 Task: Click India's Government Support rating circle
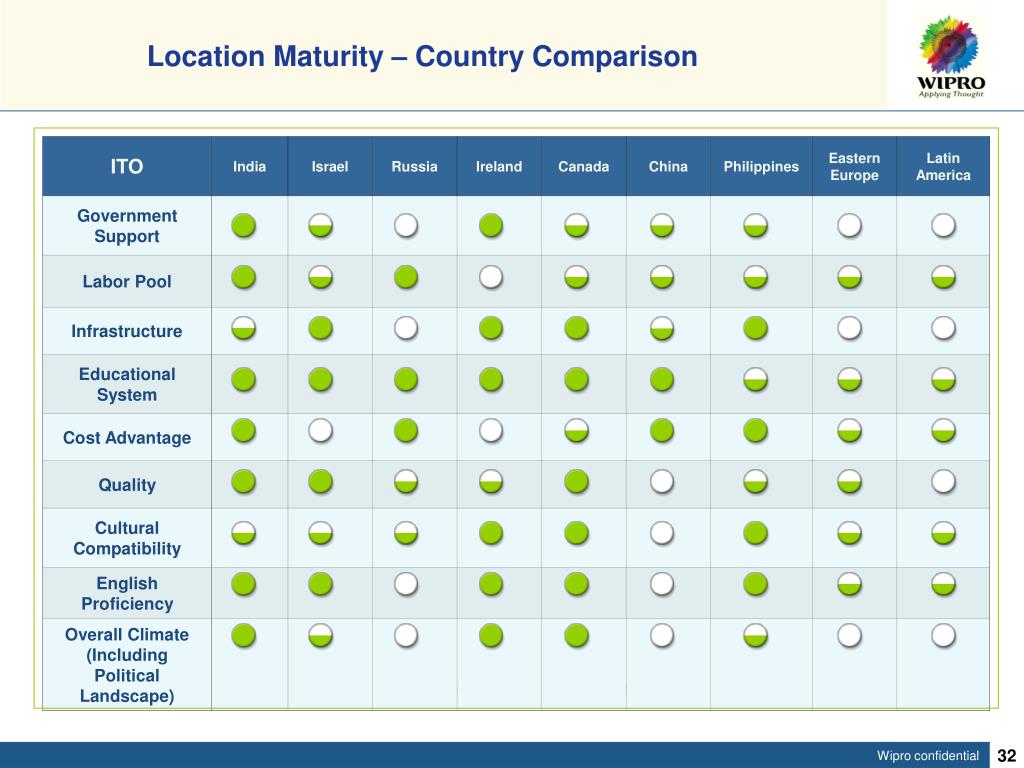[x=244, y=225]
